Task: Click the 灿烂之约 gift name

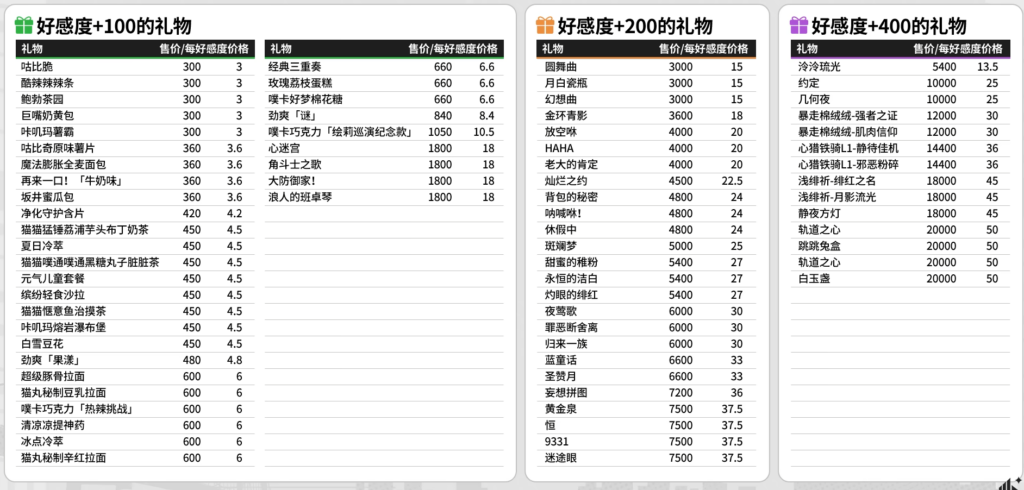Action: [566, 181]
